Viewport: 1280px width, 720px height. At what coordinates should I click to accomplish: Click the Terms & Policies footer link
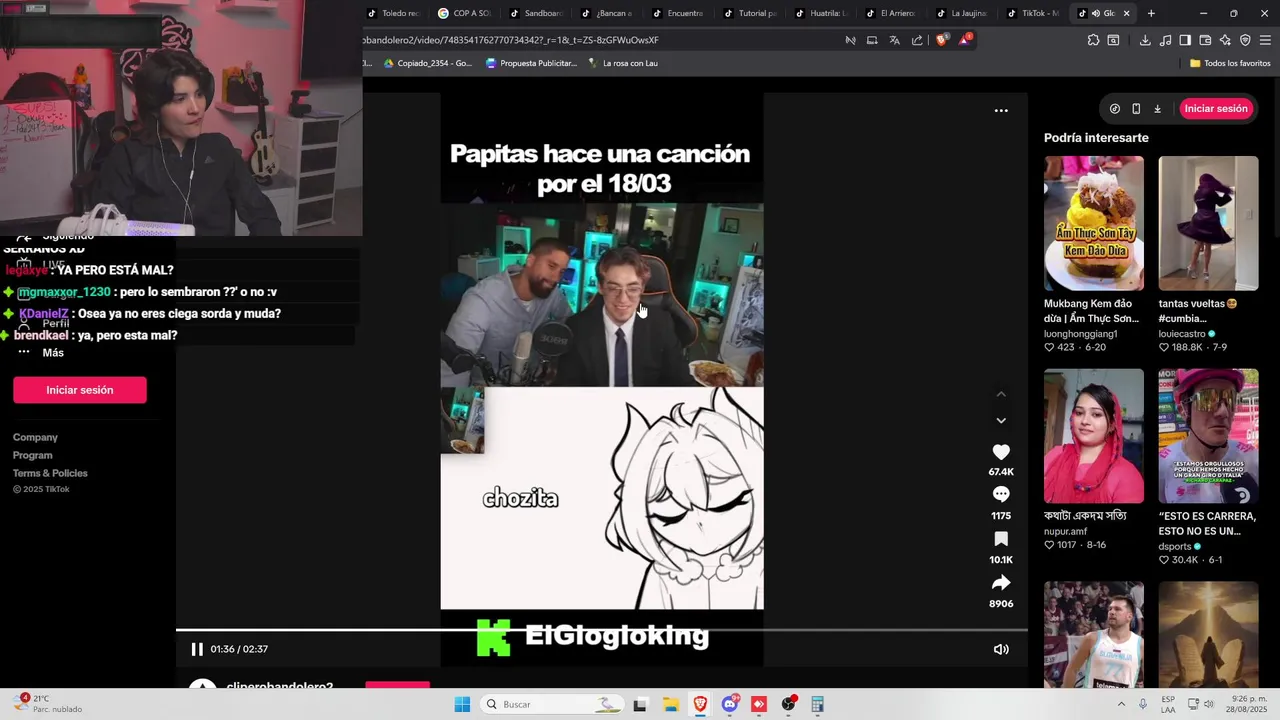click(x=50, y=473)
